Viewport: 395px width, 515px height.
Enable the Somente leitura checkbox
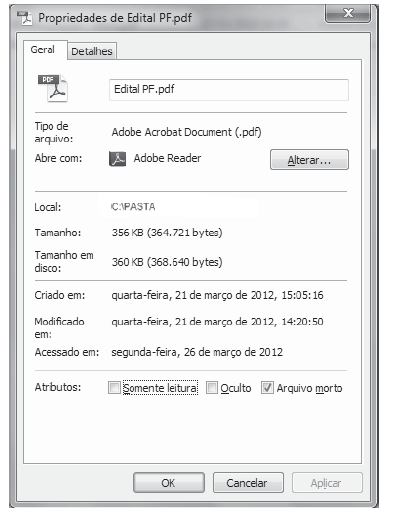(x=114, y=388)
